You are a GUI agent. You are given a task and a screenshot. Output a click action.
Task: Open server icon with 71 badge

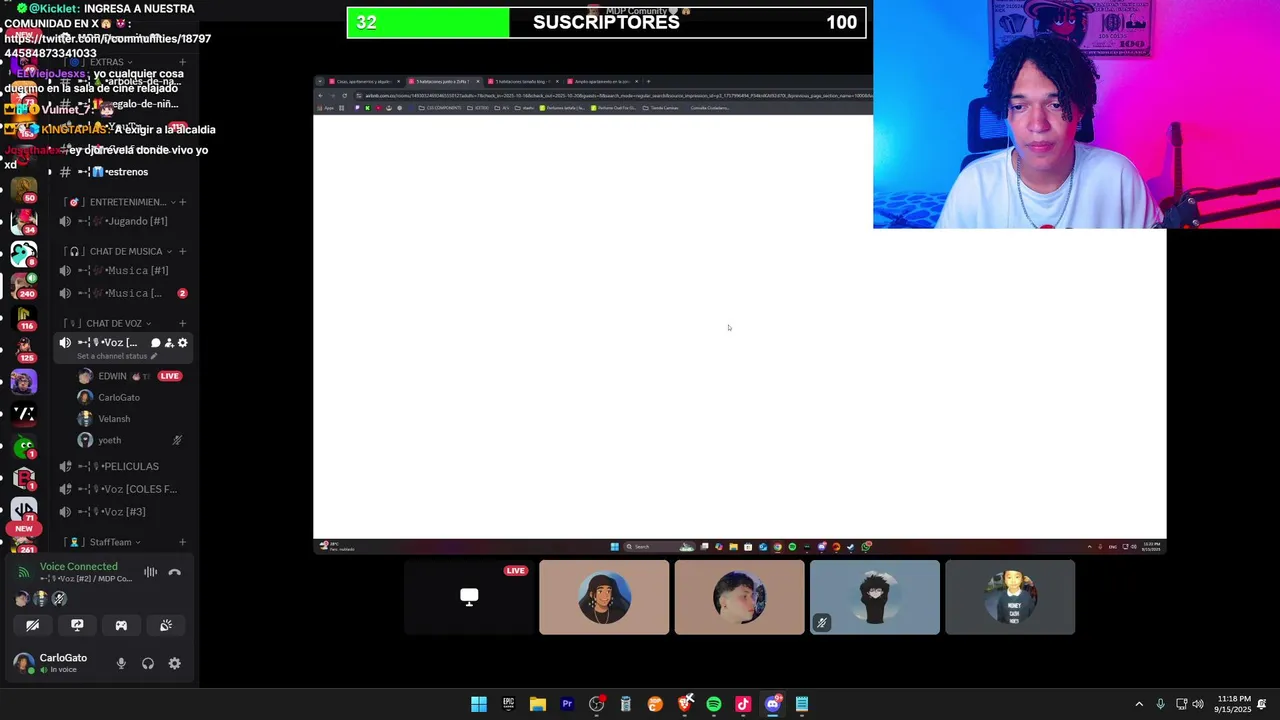click(x=24, y=510)
